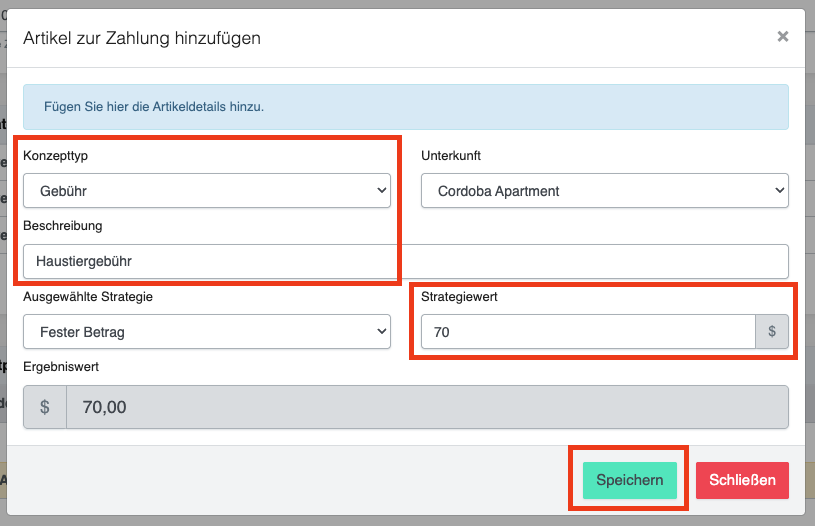Viewport: 815px width, 526px height.
Task: Click the Beschreibung label
Action: [63, 226]
